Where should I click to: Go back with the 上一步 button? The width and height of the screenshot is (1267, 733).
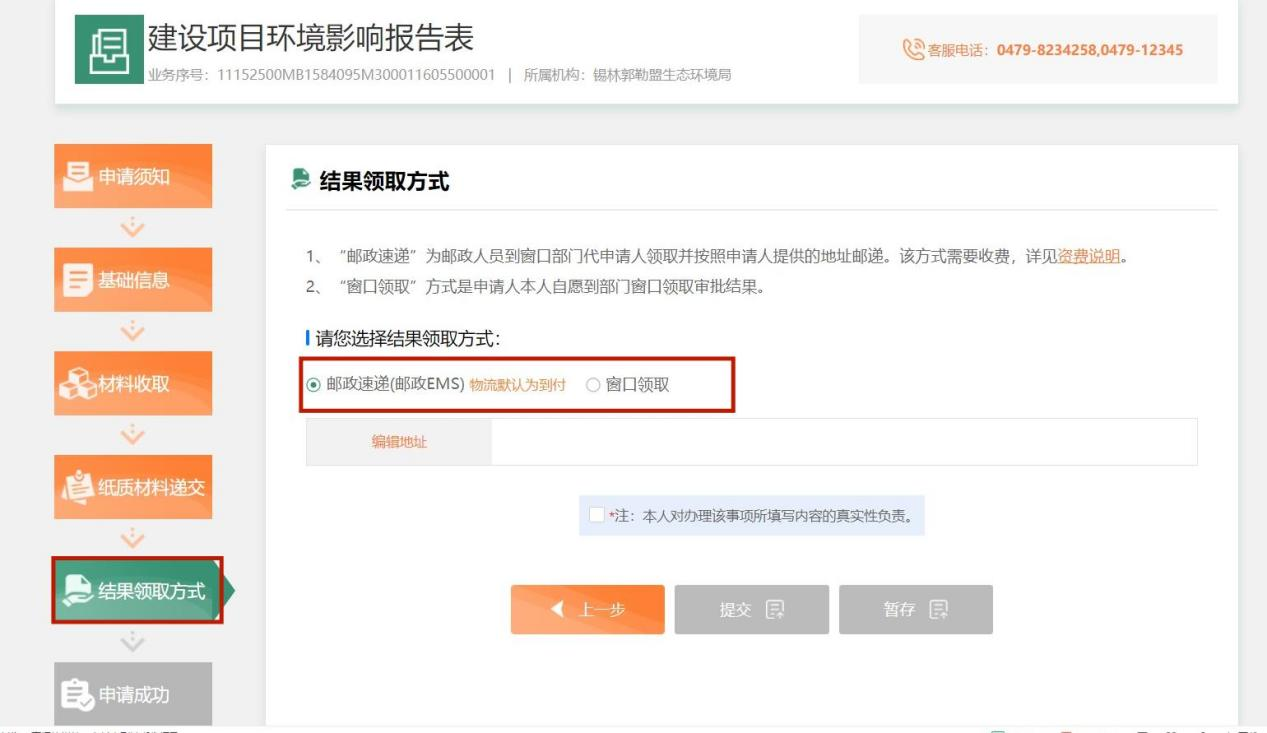click(x=587, y=610)
